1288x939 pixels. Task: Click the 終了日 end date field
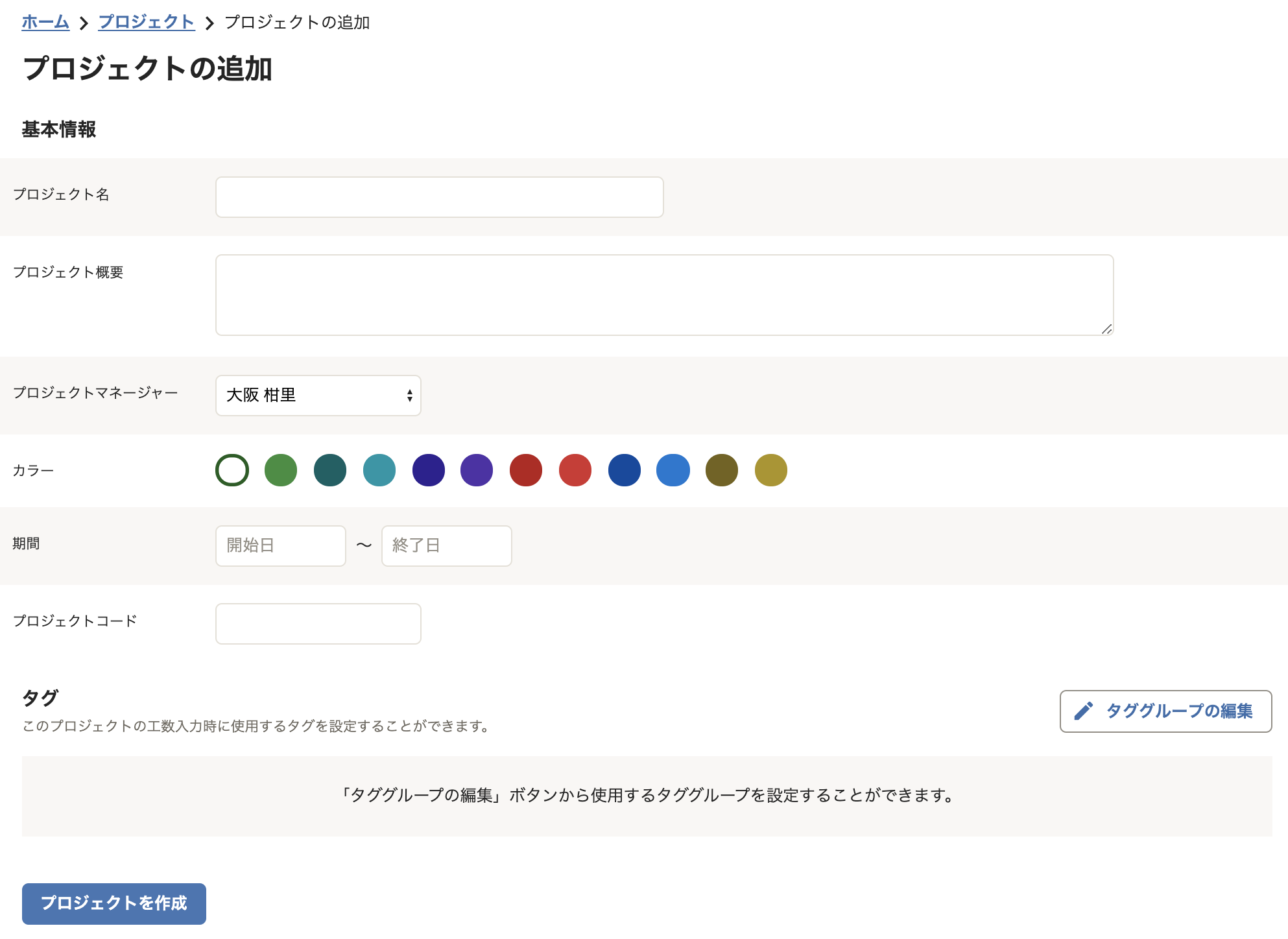(x=446, y=546)
